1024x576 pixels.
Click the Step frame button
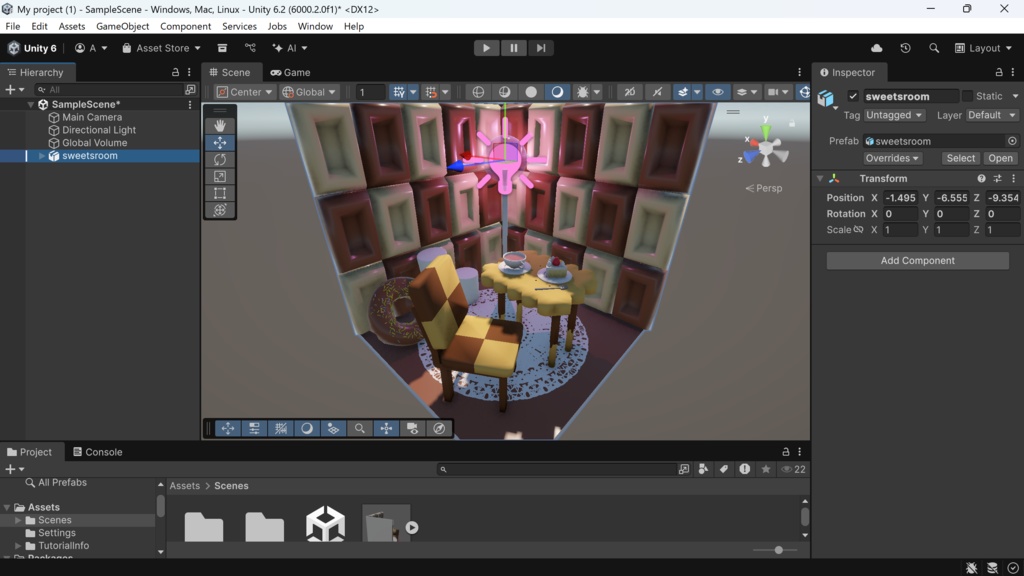click(541, 48)
